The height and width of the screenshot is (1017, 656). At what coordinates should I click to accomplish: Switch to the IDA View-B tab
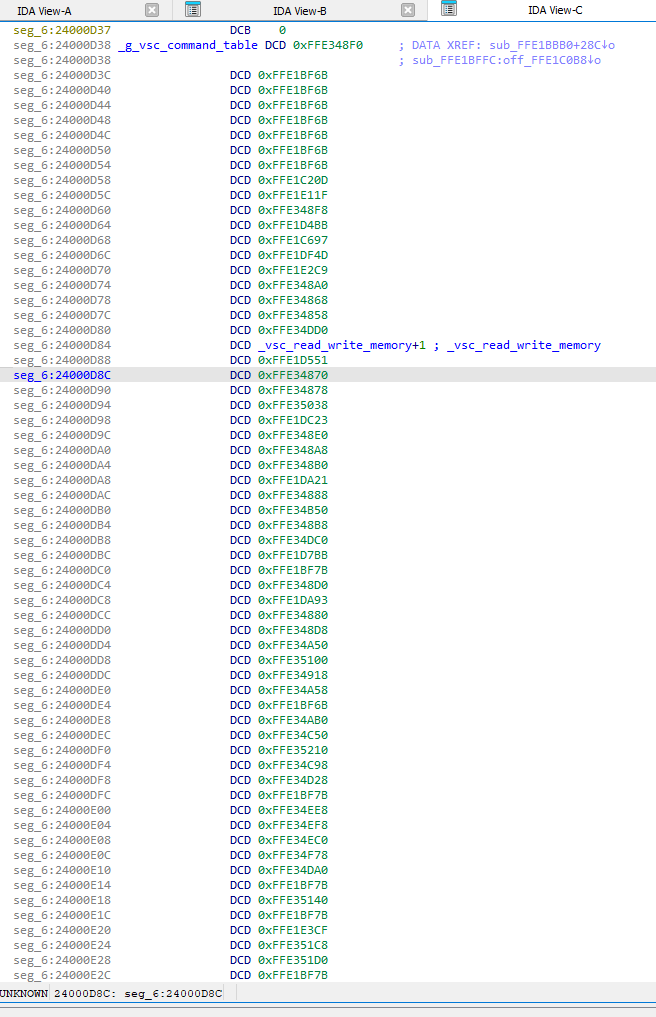coord(300,10)
